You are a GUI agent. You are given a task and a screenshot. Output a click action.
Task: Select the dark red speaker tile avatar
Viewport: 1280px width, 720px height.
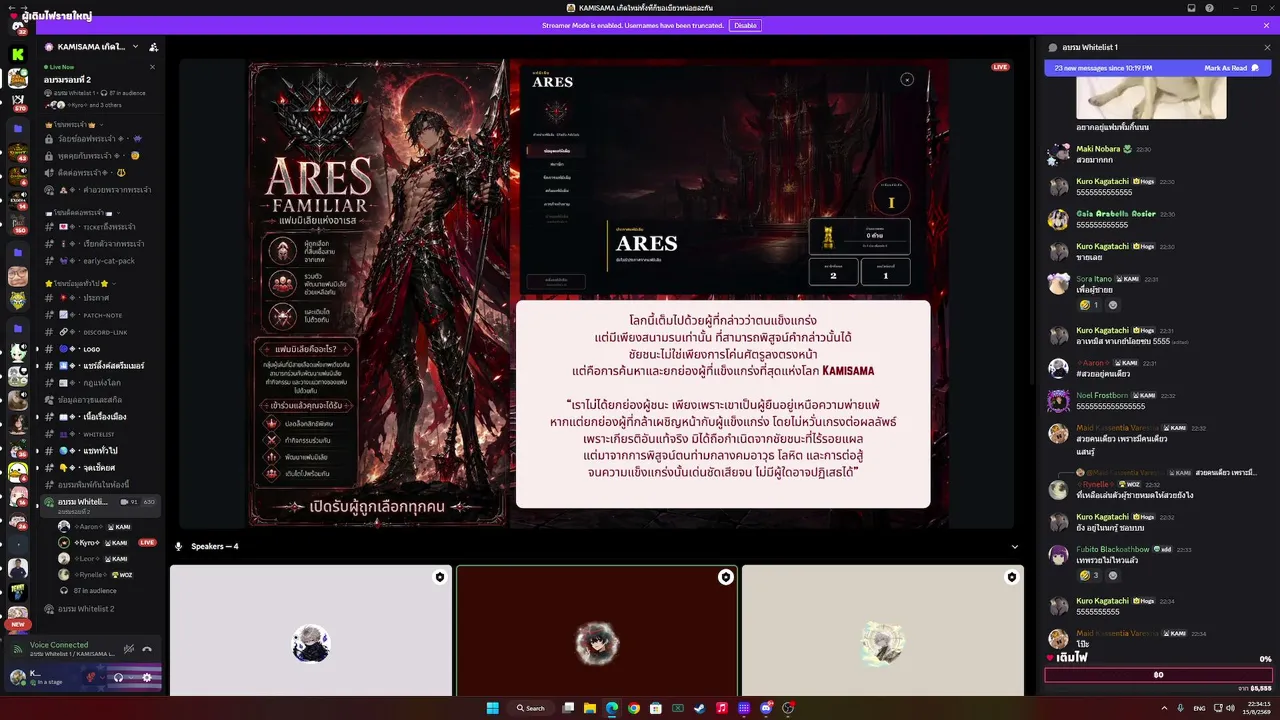[x=597, y=643]
